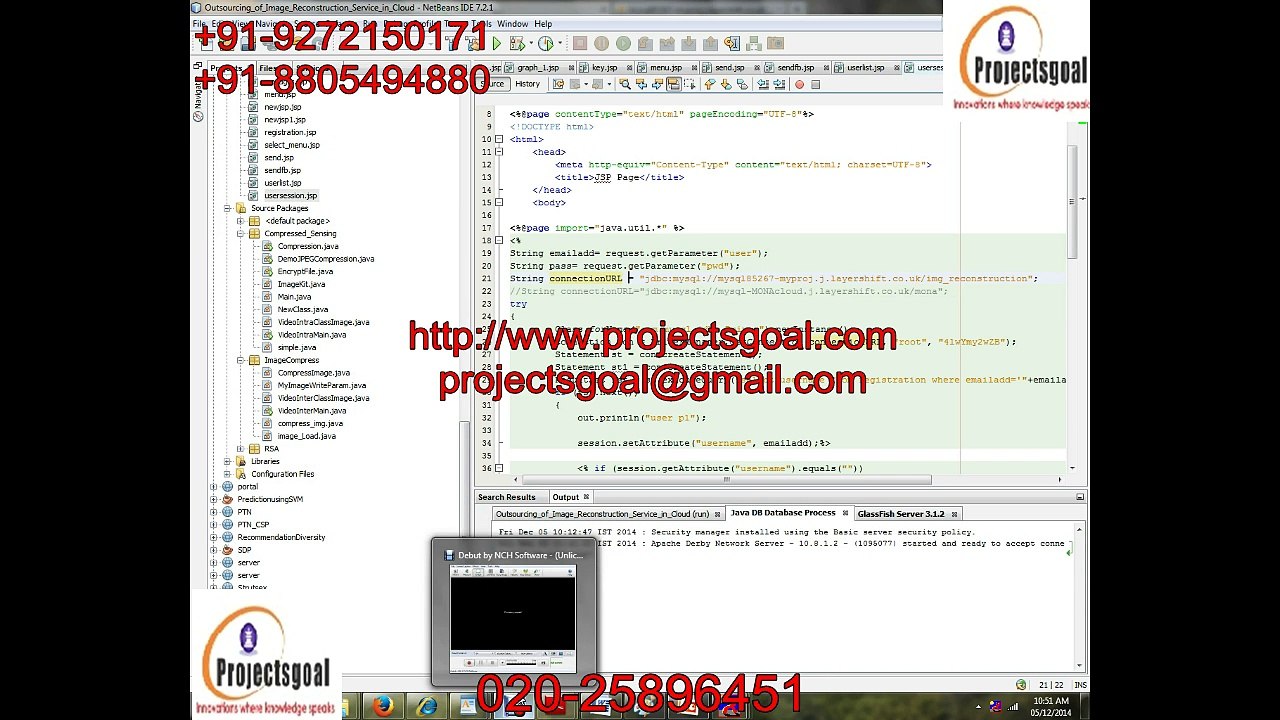This screenshot has width=1280, height=720.
Task: Close the Output window tab
Action: (x=586, y=497)
